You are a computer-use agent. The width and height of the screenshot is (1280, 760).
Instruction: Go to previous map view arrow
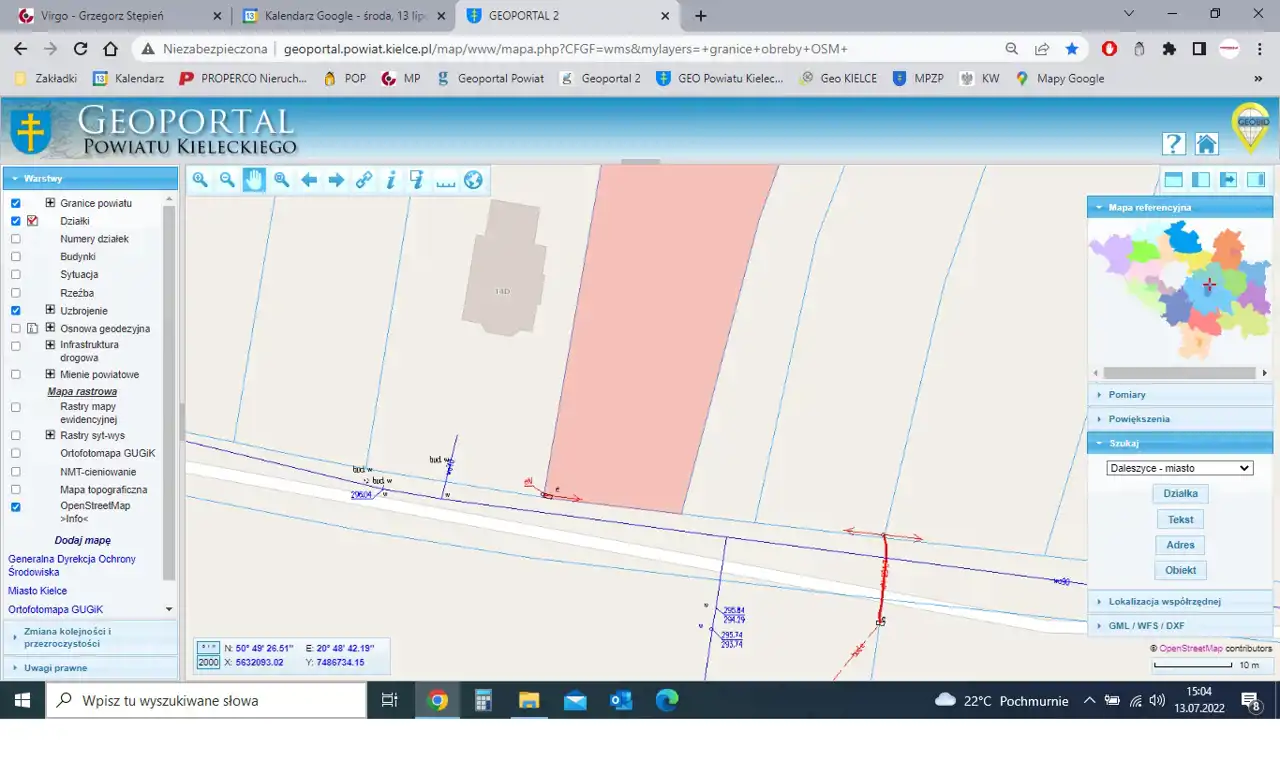point(309,180)
